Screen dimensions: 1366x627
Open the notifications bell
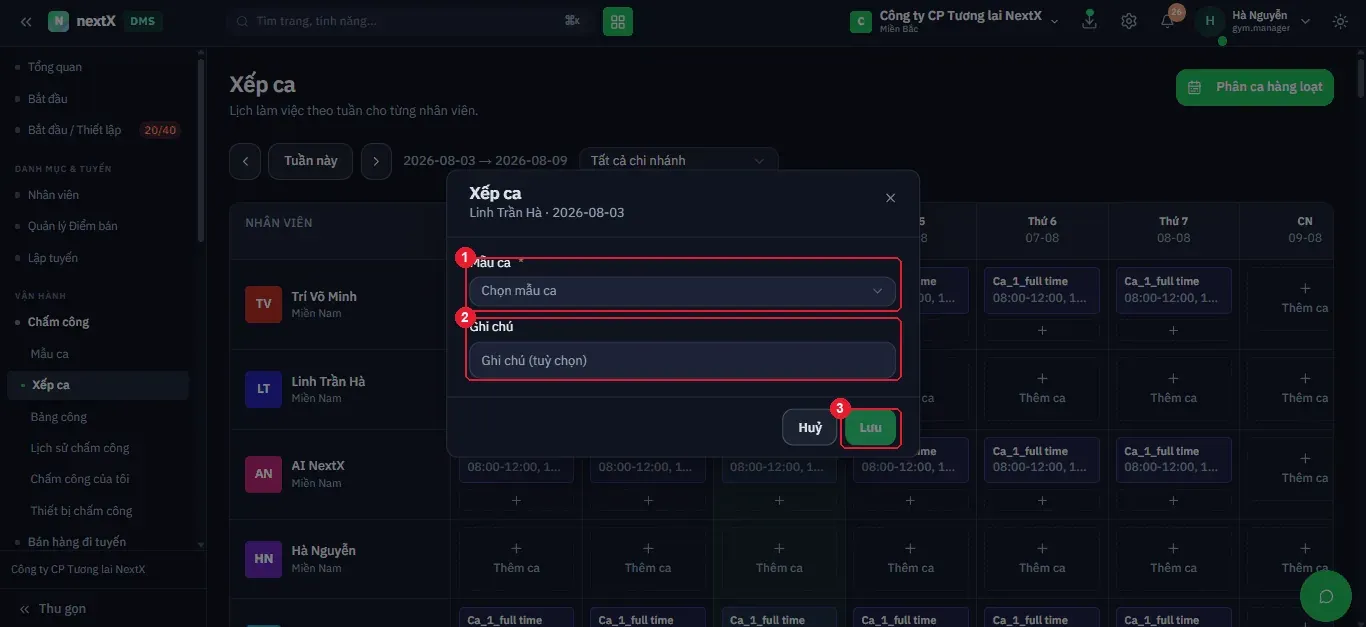coord(1168,21)
